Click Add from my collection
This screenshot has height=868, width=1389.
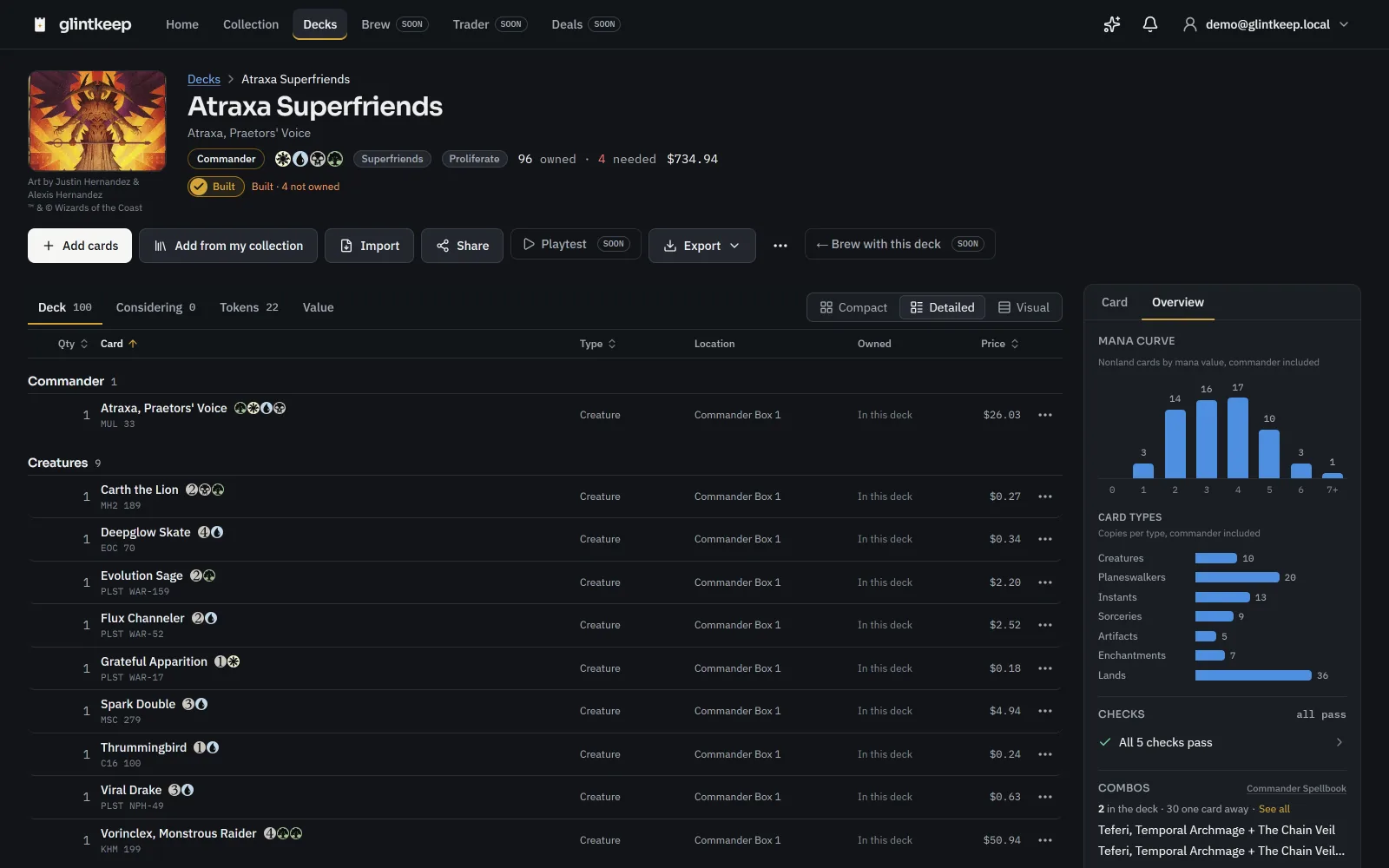click(x=228, y=246)
